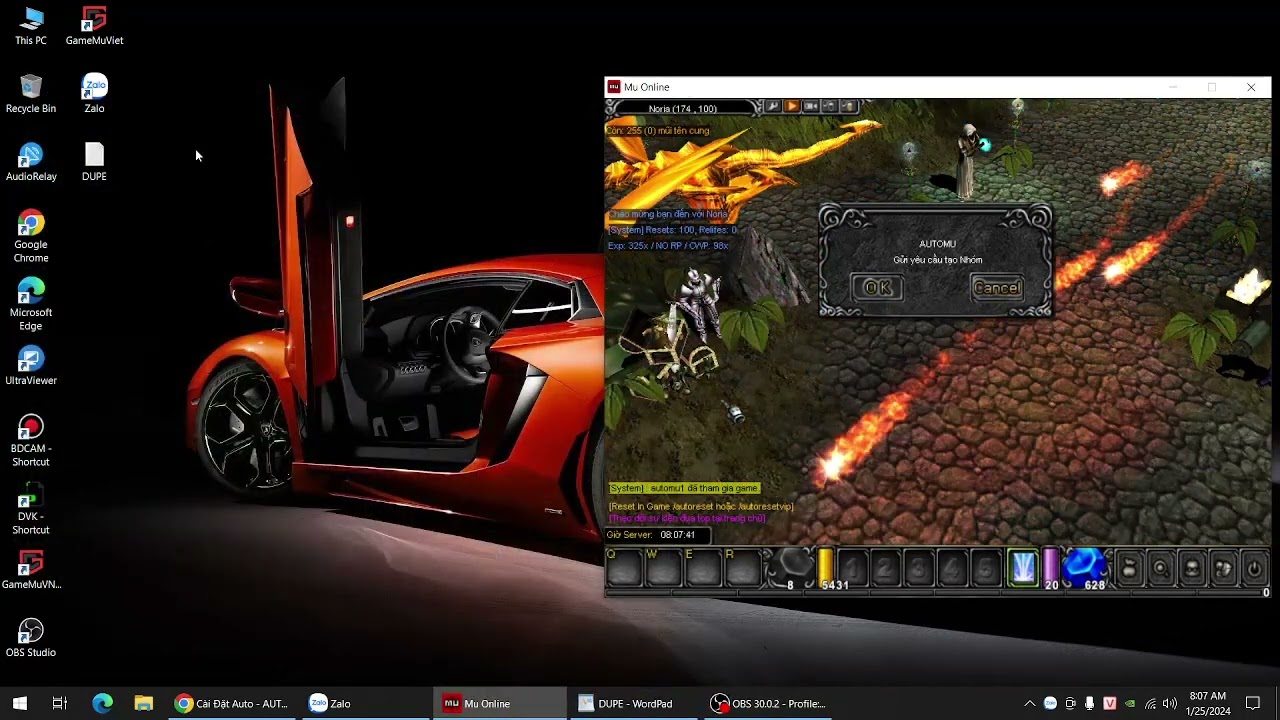Screen dimensions: 1280x720
Task: Click the fourth icon in the game's top toolbar
Action: (x=830, y=107)
